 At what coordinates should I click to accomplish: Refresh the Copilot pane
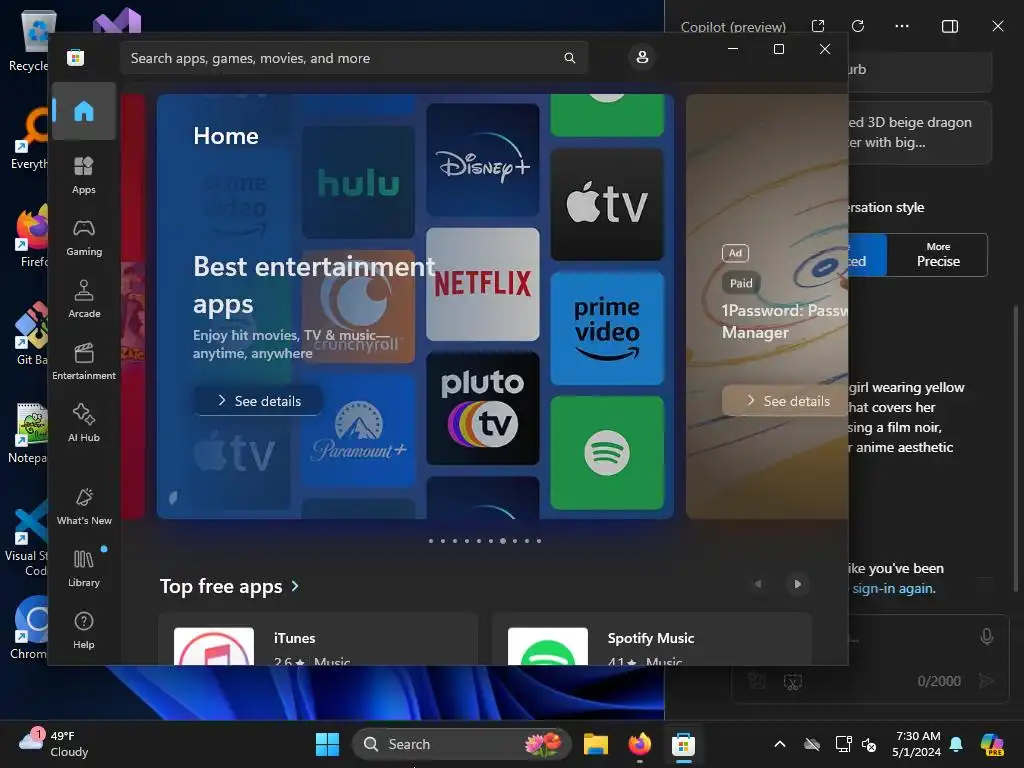click(858, 26)
